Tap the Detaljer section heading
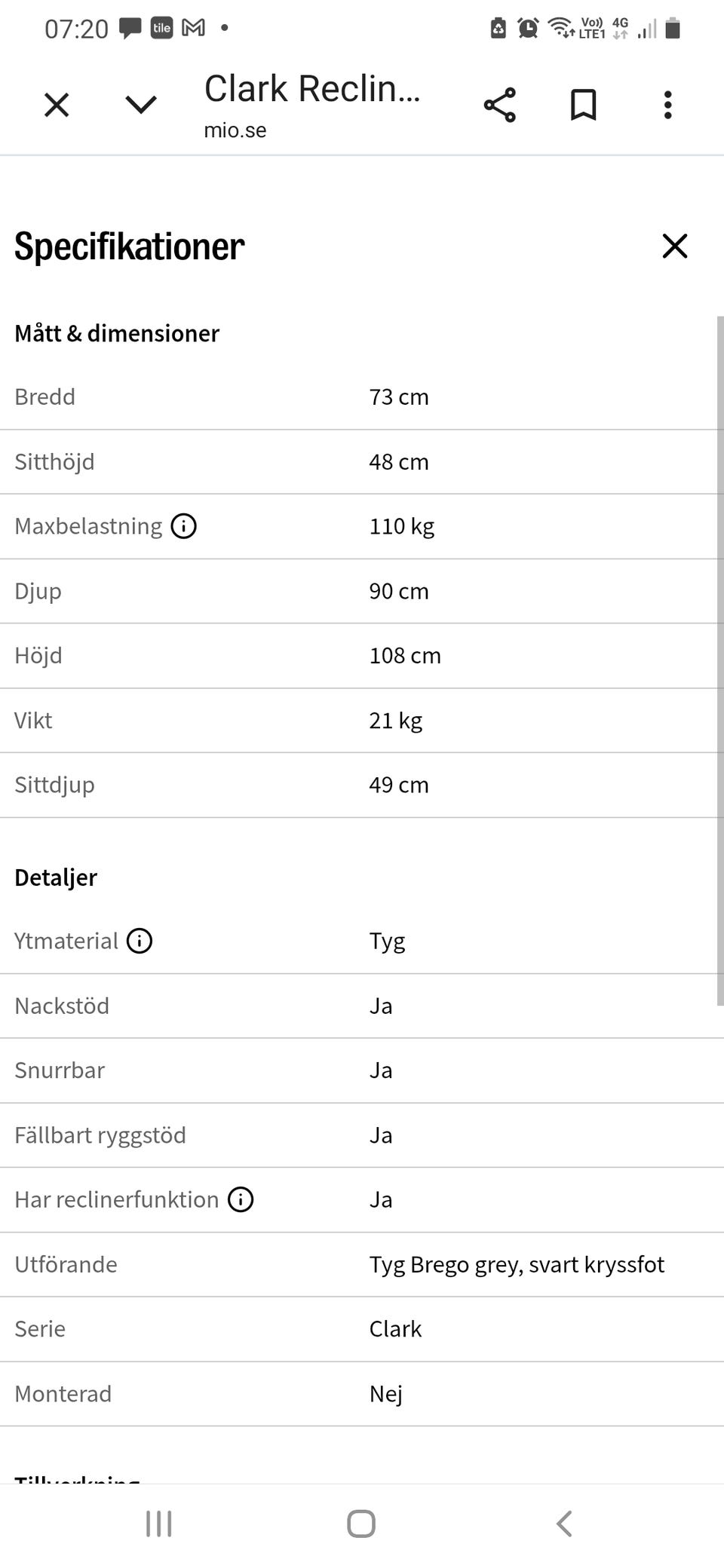 [x=56, y=877]
